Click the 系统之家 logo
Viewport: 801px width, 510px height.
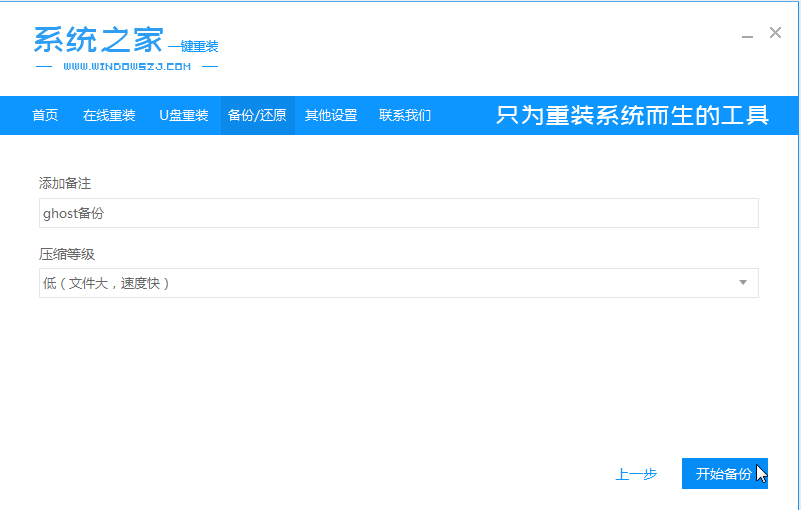point(98,39)
